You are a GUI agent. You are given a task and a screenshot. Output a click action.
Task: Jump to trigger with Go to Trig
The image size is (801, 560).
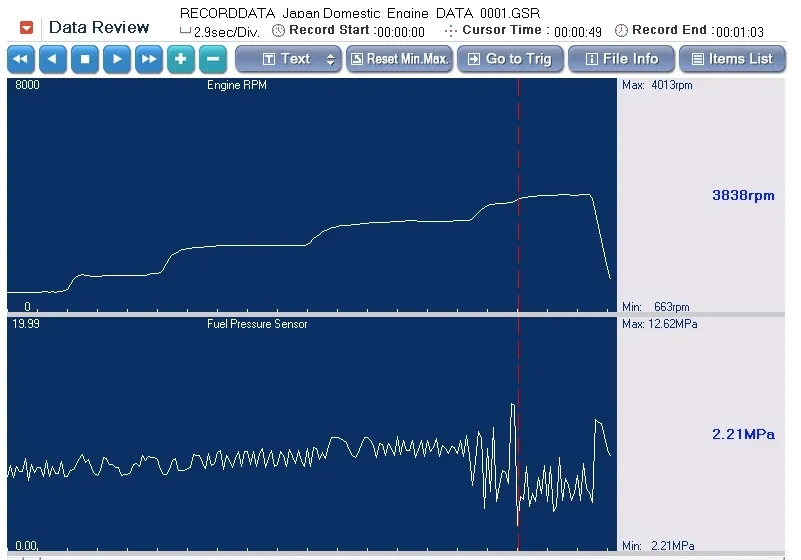510,59
